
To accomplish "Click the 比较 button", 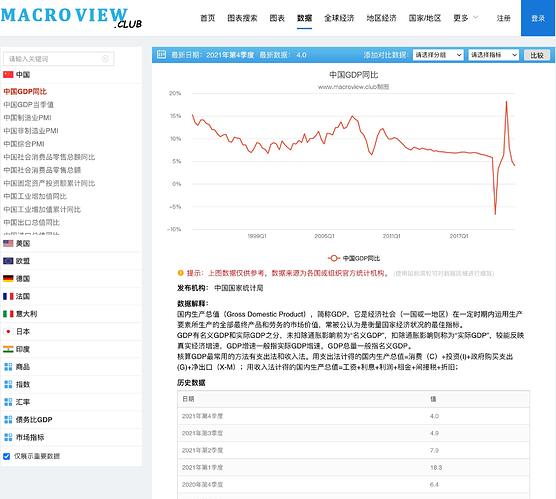I will [x=537, y=55].
